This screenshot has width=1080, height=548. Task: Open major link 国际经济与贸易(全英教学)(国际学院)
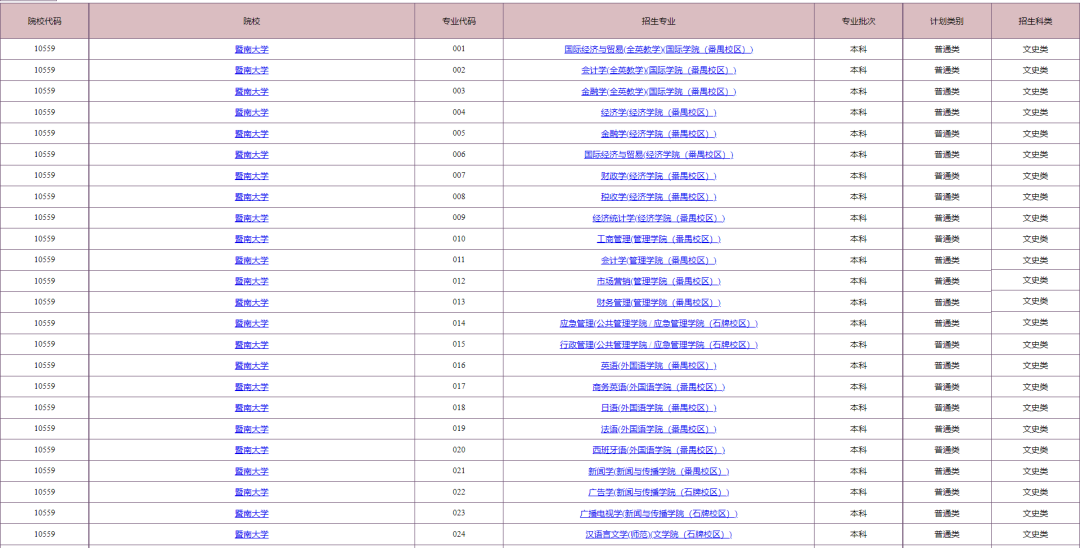(658, 50)
